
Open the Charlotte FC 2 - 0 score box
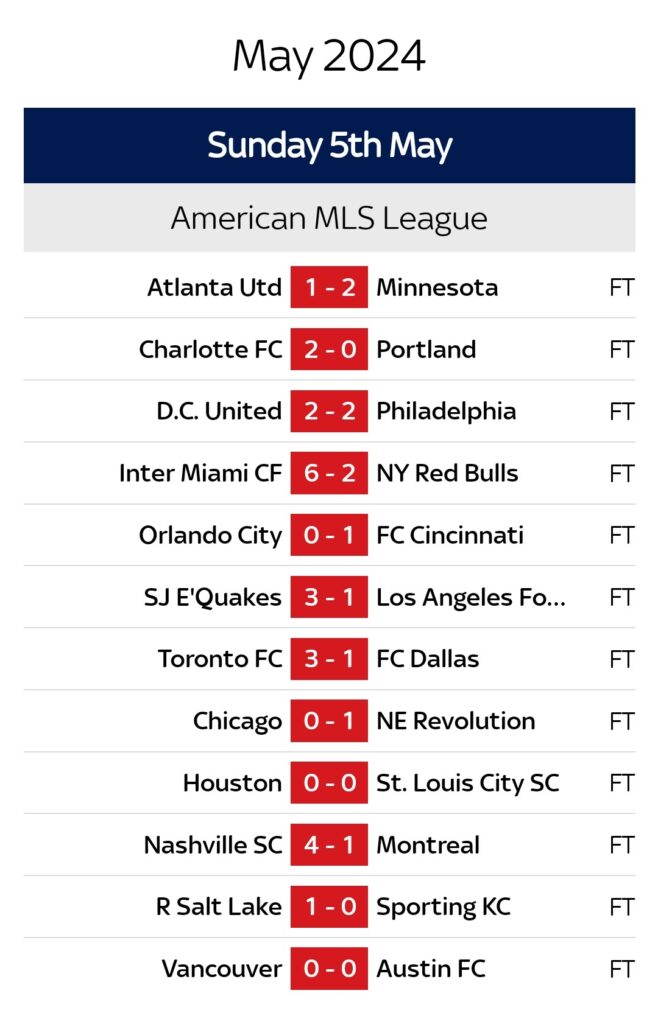click(329, 350)
